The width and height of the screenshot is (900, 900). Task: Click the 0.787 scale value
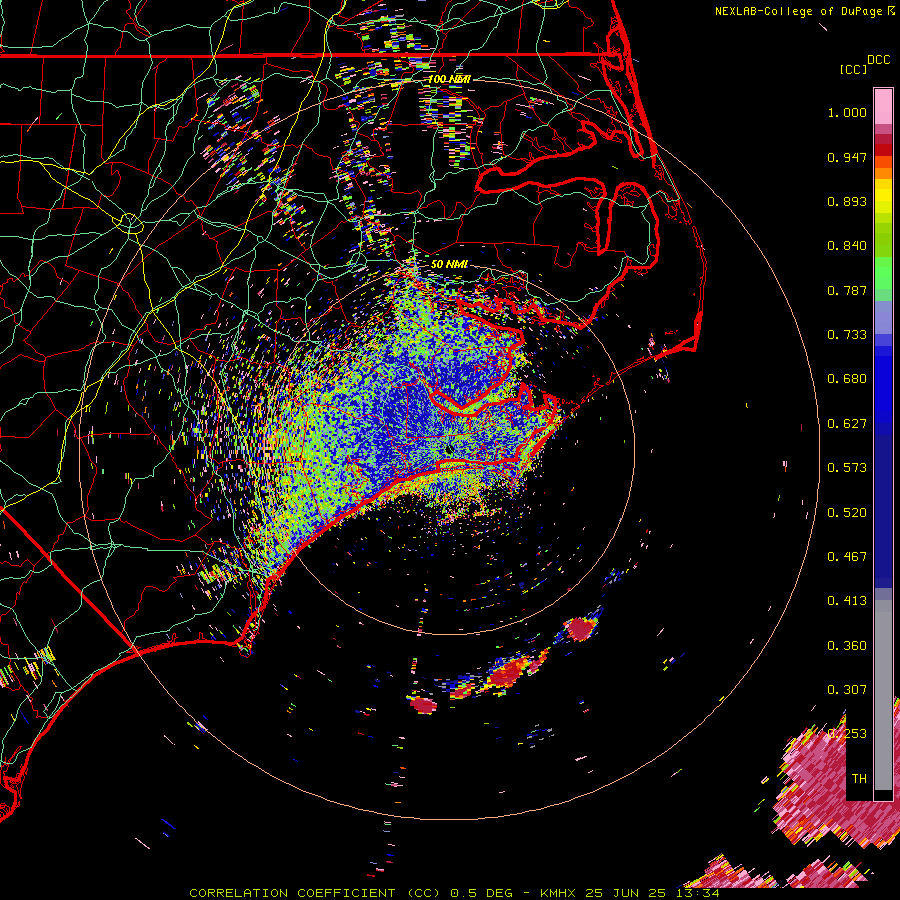pyautogui.click(x=847, y=290)
